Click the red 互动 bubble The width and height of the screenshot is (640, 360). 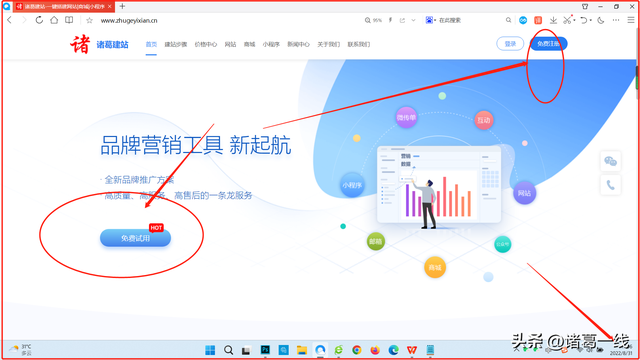tap(484, 120)
